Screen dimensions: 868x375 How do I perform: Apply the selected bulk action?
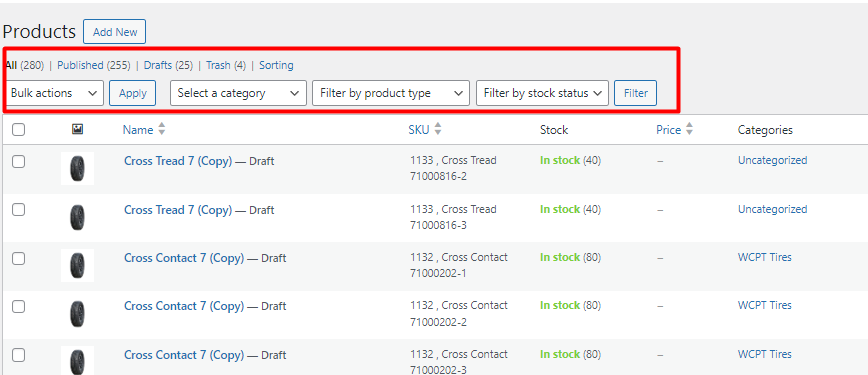coord(132,93)
